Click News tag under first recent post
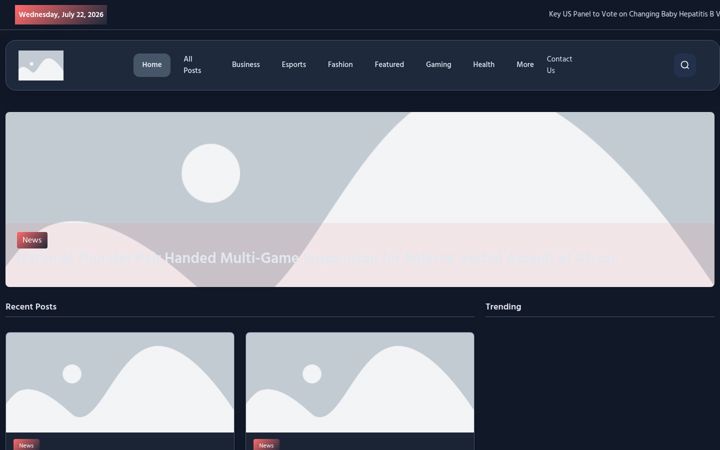 click(x=26, y=444)
